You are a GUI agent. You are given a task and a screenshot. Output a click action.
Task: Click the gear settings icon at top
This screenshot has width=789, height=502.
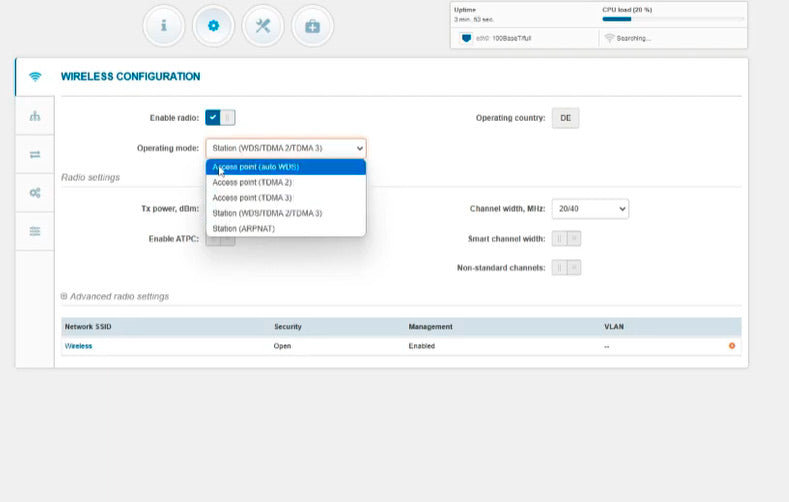[x=213, y=26]
